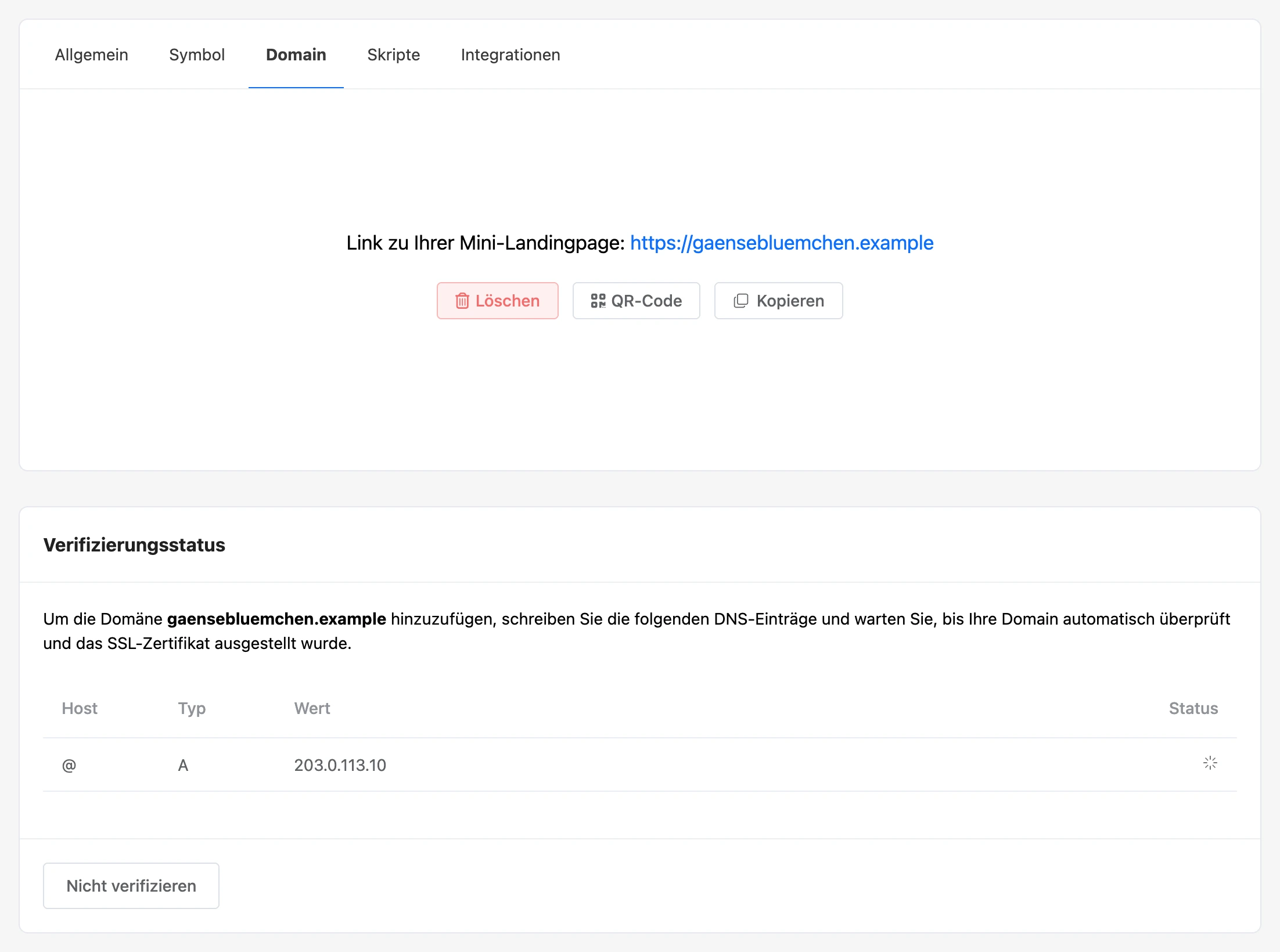Screen dimensions: 1280x952
Task: Copy the link with Kopieren button
Action: 779,301
